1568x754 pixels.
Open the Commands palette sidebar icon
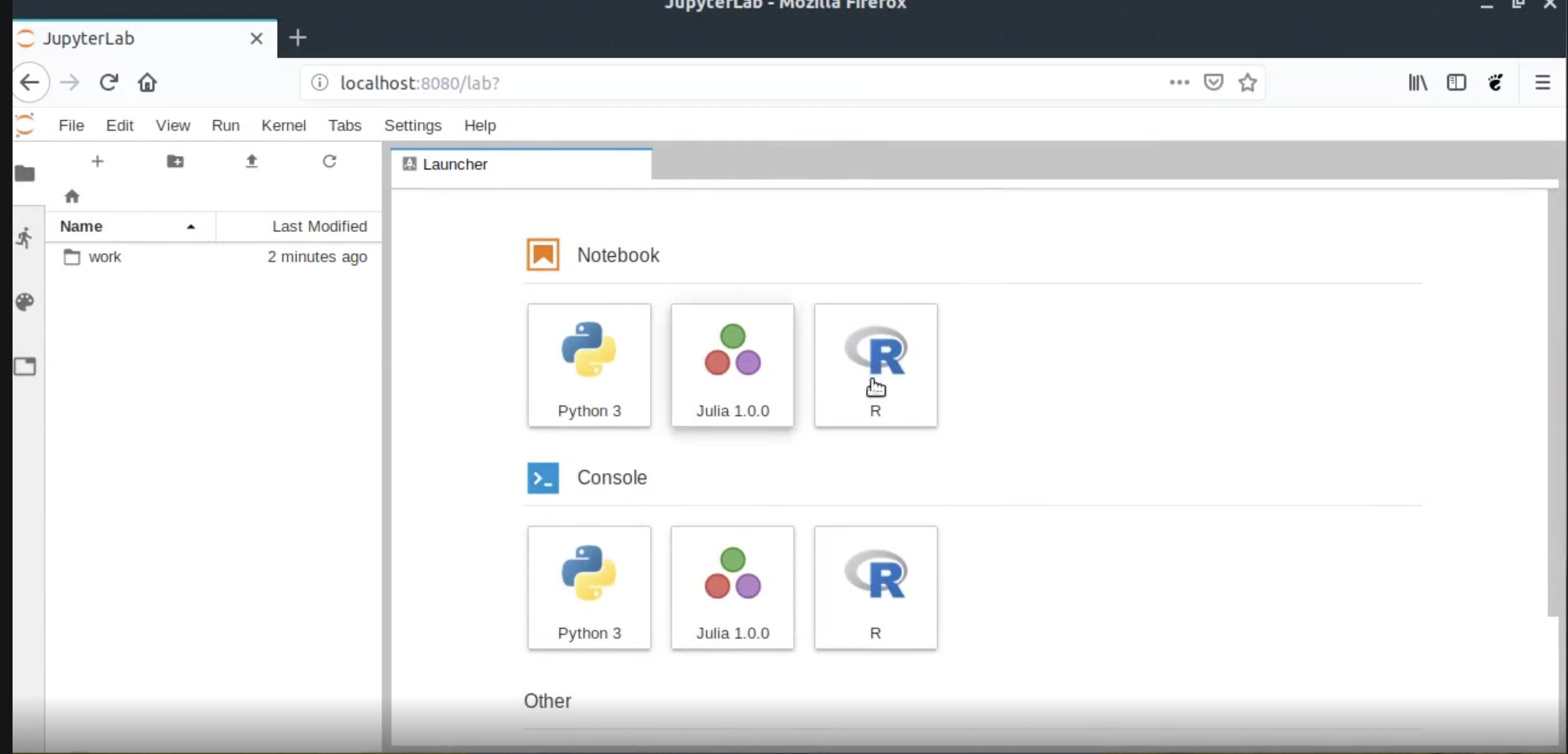coord(25,302)
